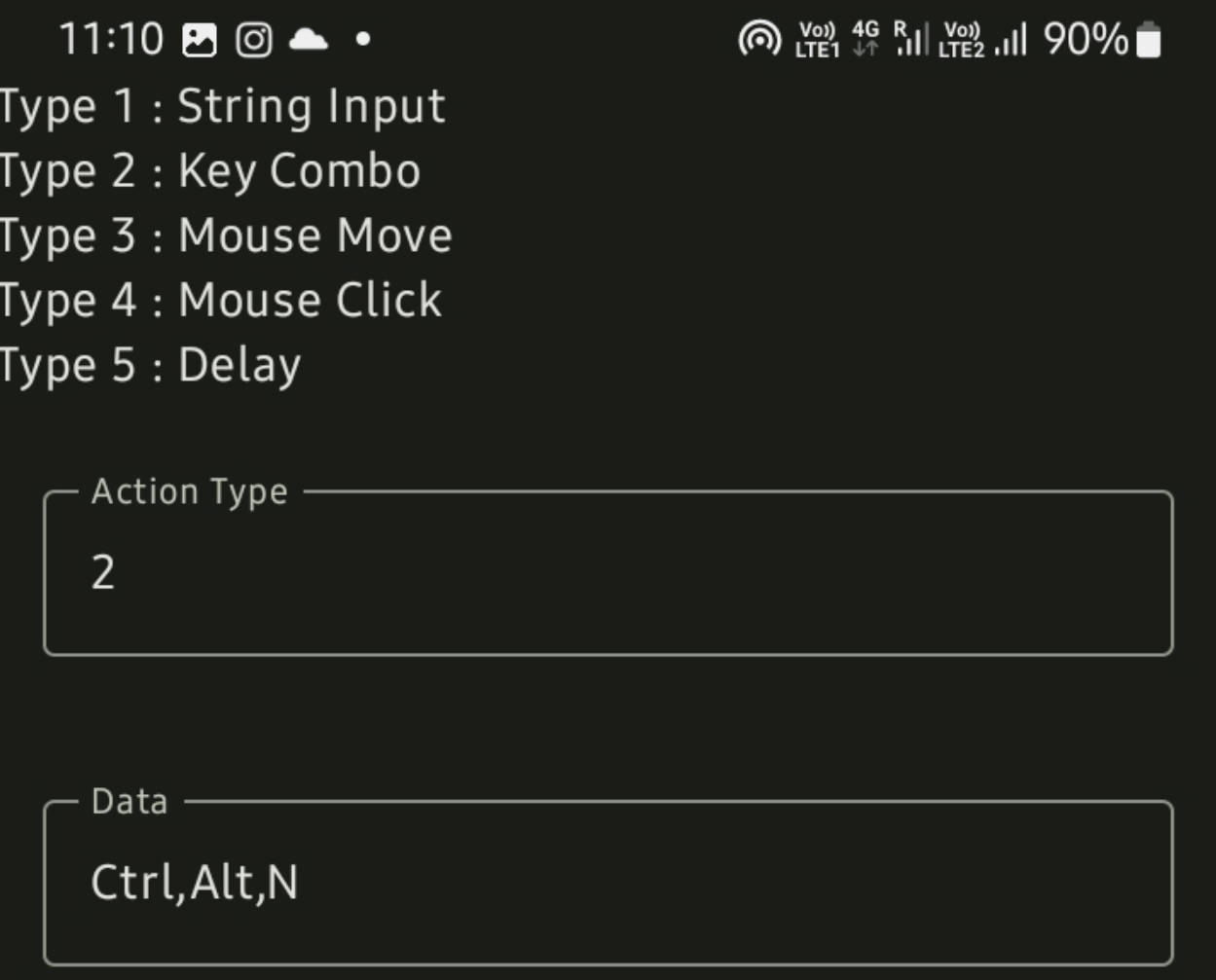This screenshot has width=1216, height=980.
Task: Tap the Instagram notification icon
Action: pyautogui.click(x=254, y=40)
